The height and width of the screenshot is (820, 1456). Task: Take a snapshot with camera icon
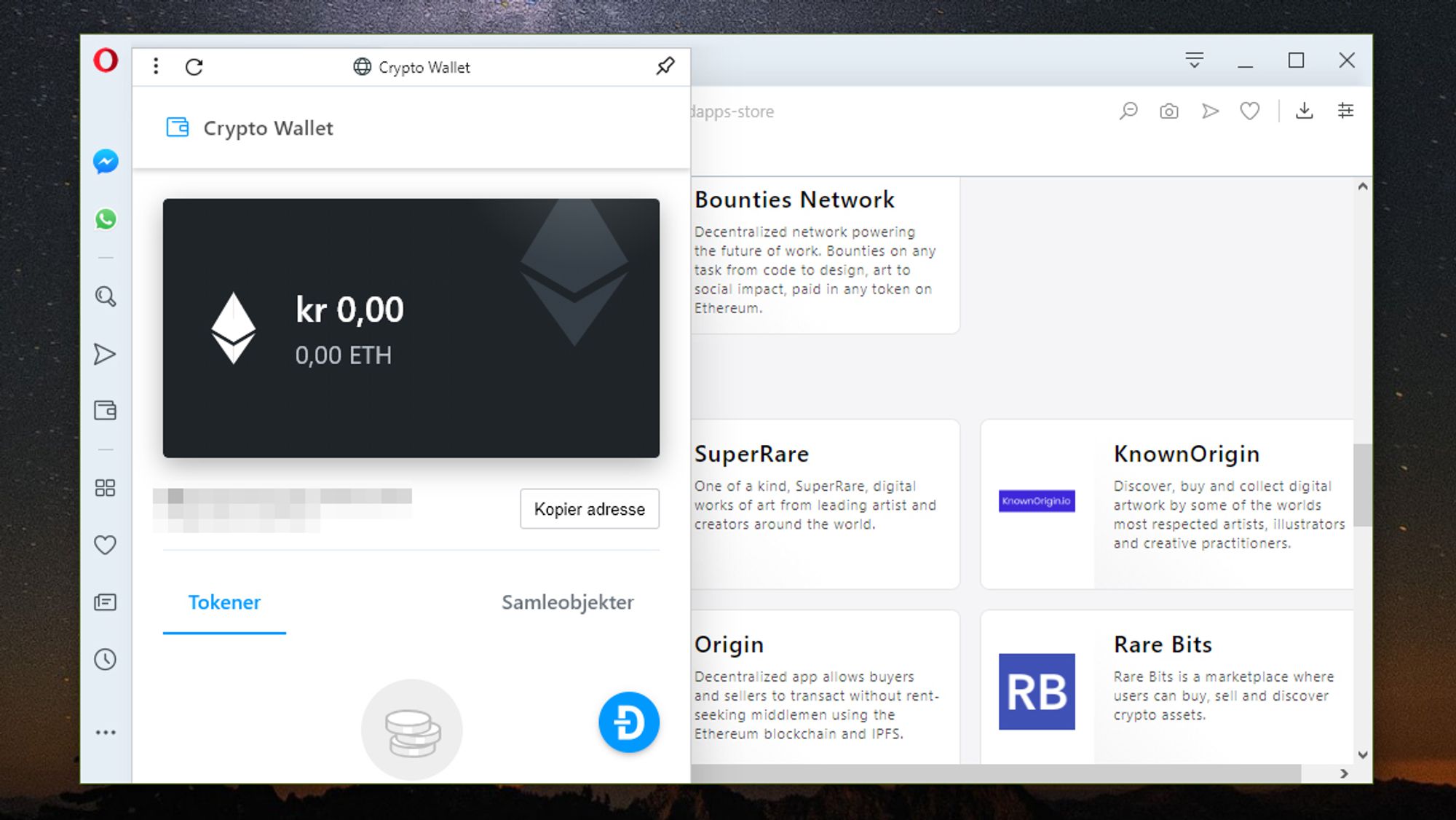[x=1169, y=111]
